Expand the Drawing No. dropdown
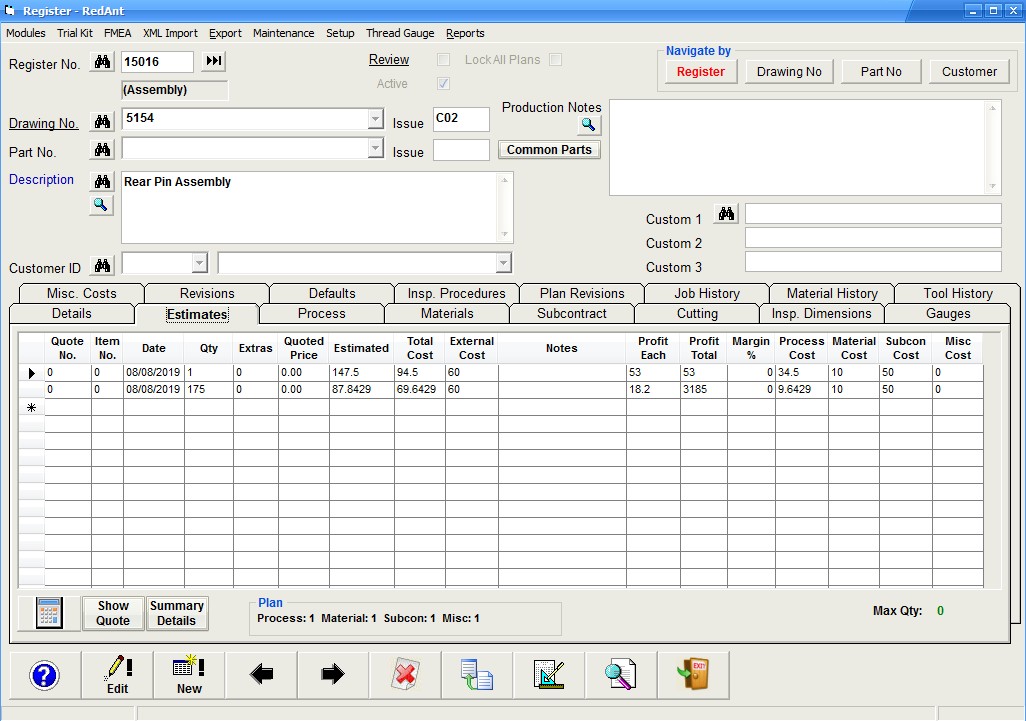 coord(375,120)
